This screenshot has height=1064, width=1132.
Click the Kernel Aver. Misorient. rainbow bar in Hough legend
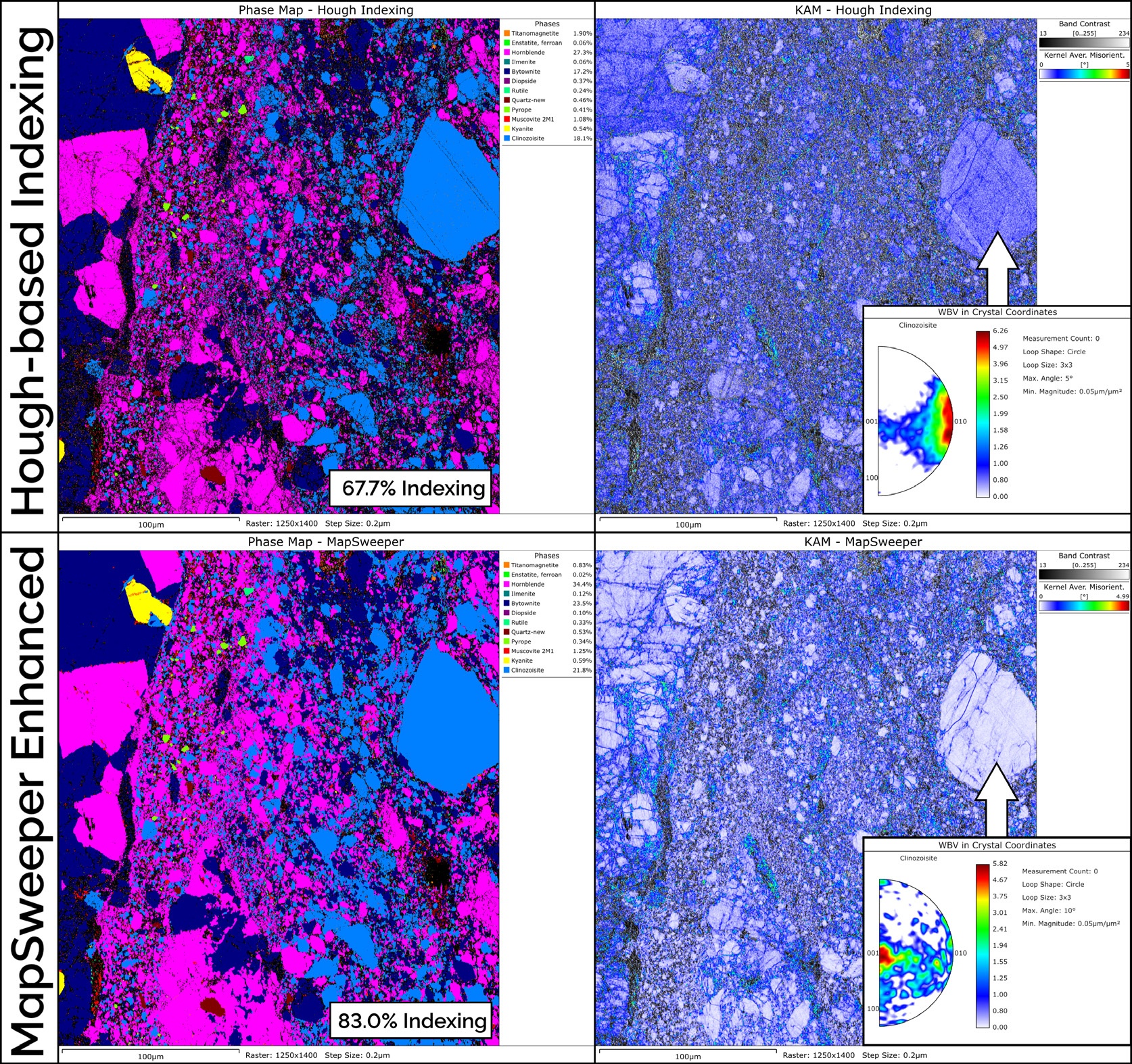(x=1084, y=74)
